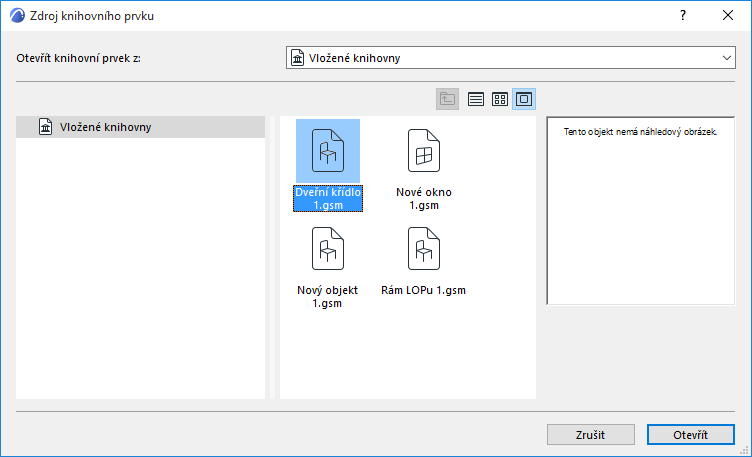
Task: Click the Zrušit button
Action: coord(591,434)
